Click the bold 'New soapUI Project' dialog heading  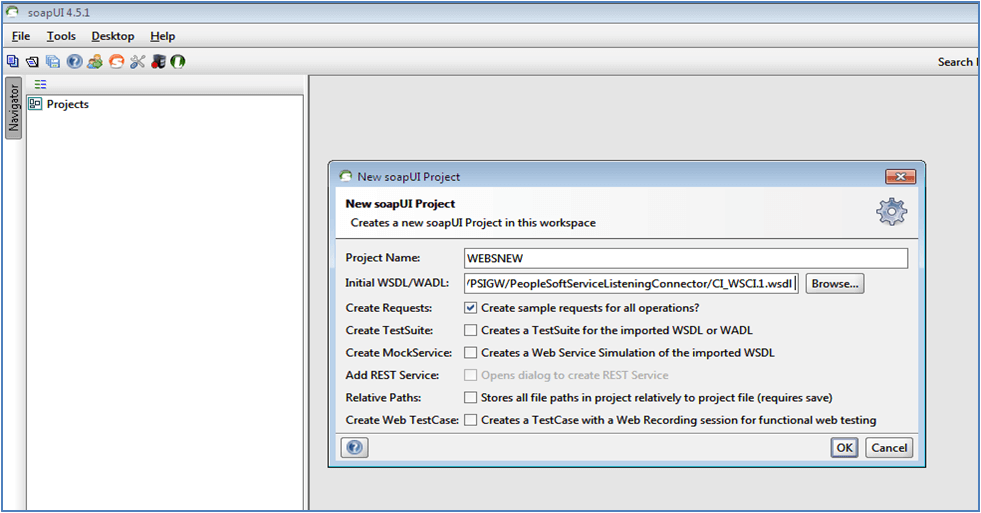[x=400, y=203]
